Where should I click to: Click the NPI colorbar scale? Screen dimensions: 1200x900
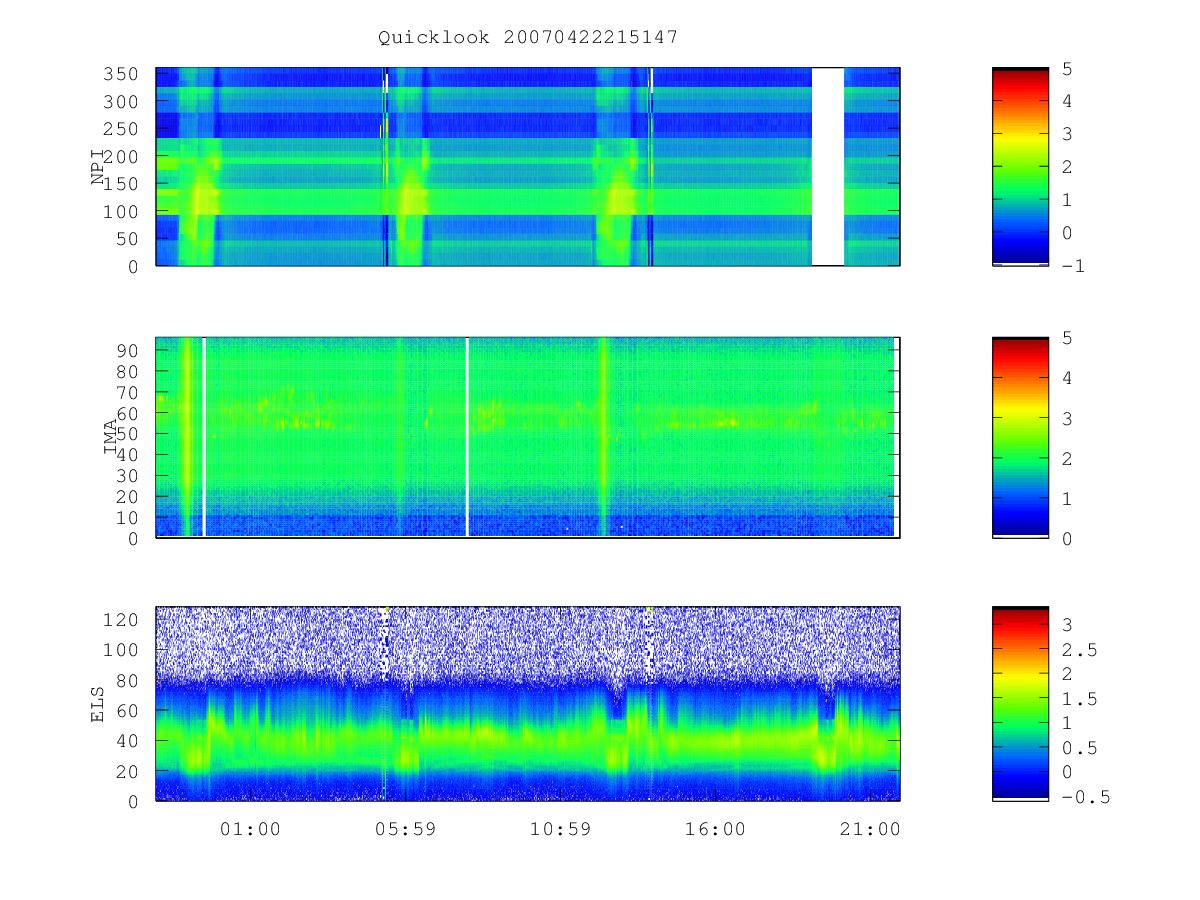[x=1020, y=167]
